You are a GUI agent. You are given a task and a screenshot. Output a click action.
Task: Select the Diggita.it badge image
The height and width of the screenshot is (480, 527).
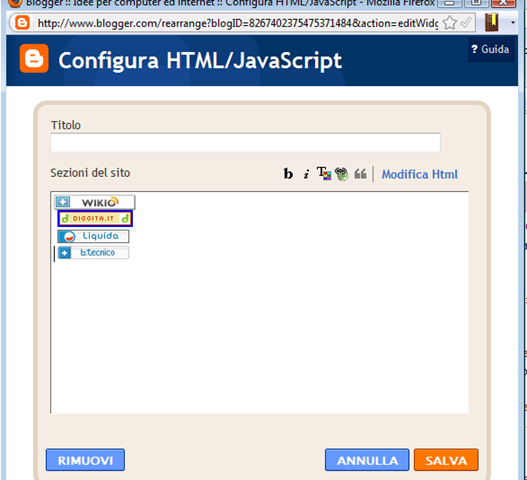pos(95,218)
